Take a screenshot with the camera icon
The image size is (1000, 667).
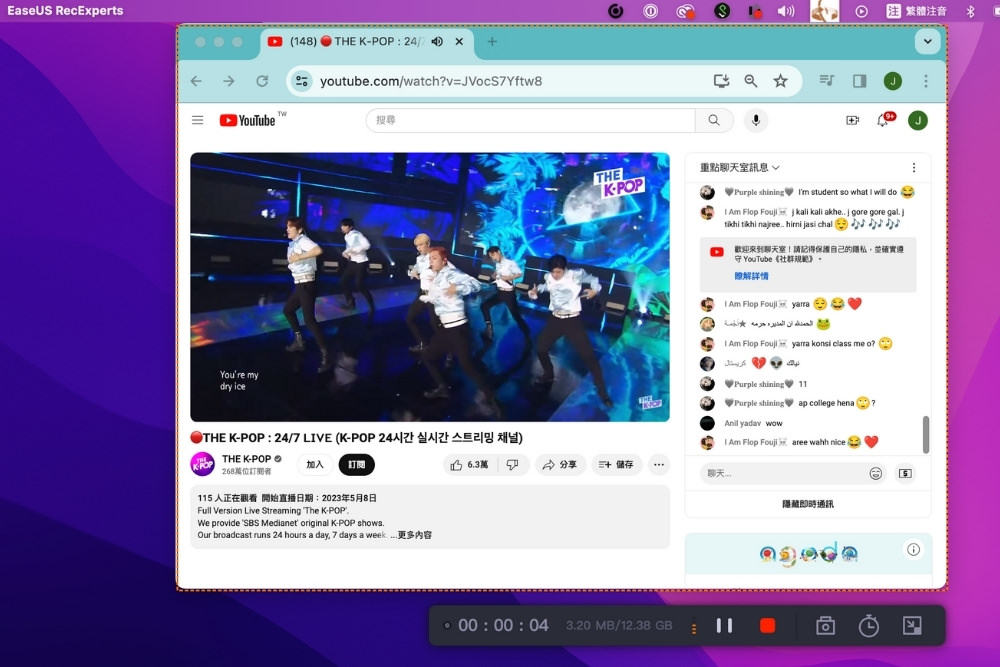coord(825,626)
